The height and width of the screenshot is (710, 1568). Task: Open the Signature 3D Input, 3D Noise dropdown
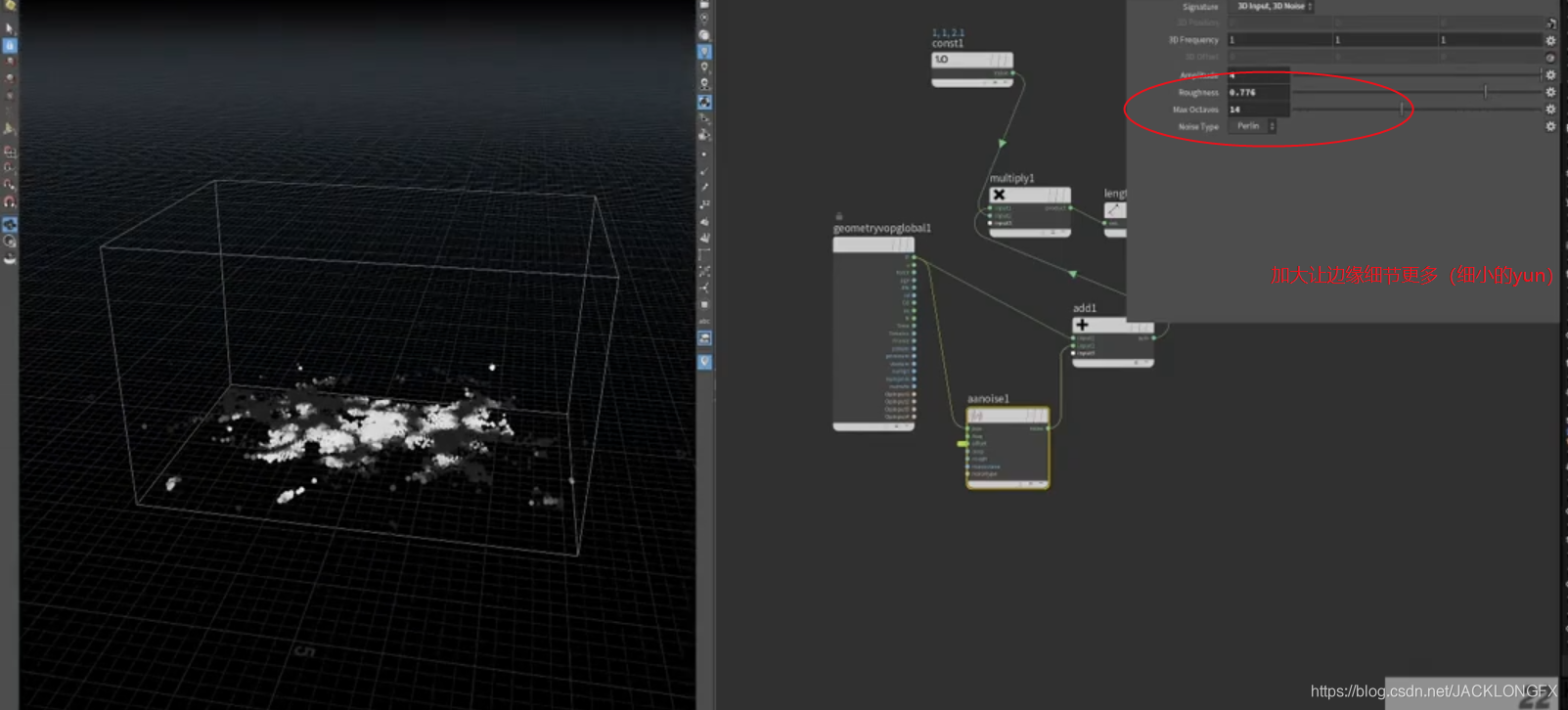pos(1271,6)
